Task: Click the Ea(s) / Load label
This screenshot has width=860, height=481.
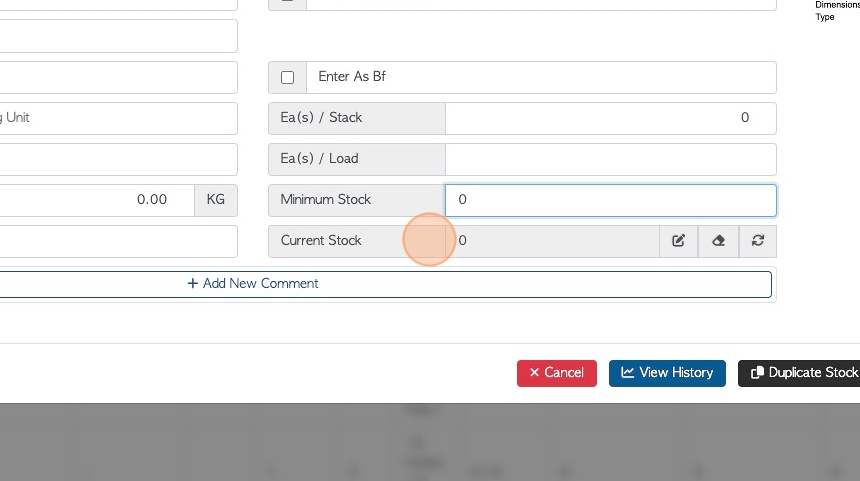Action: pos(319,159)
